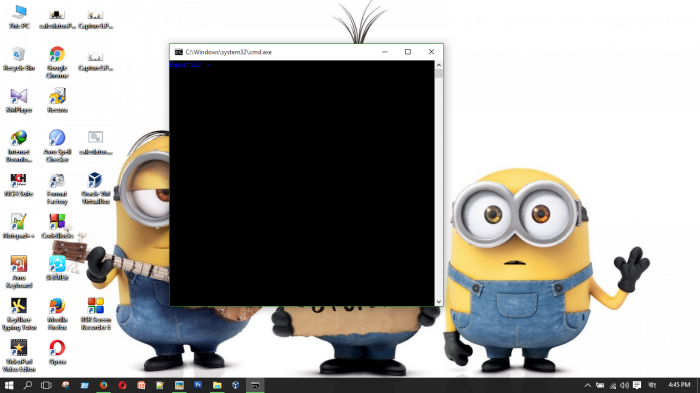Select the Capture file beside Google Chrome
This screenshot has width=700, height=393.
(96, 61)
